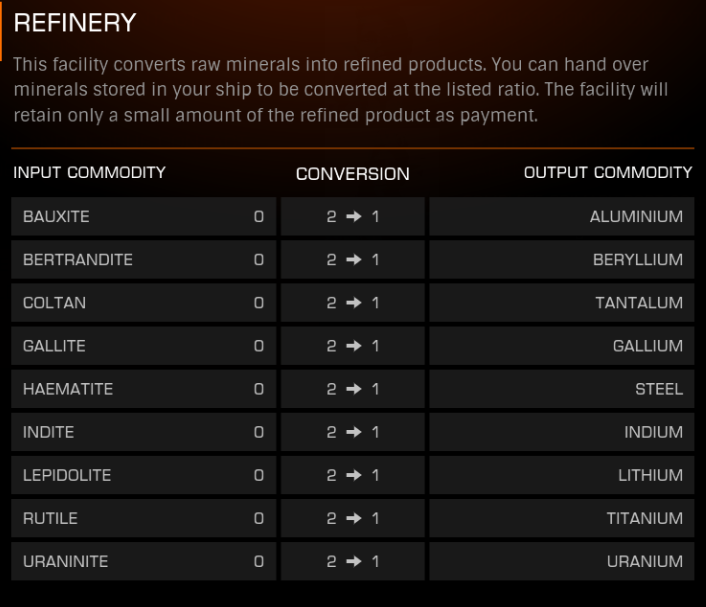Click the Gallium output commodity cell

pos(562,346)
